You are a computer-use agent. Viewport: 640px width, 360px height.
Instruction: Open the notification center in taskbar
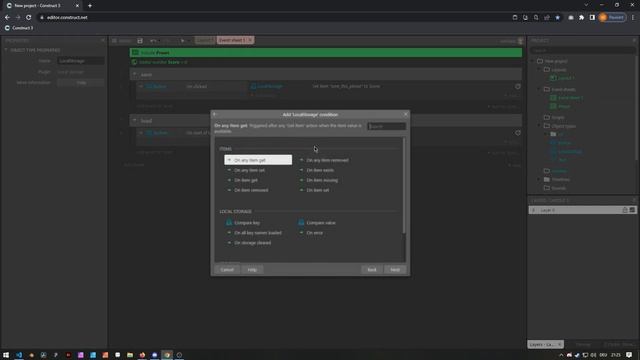629,355
